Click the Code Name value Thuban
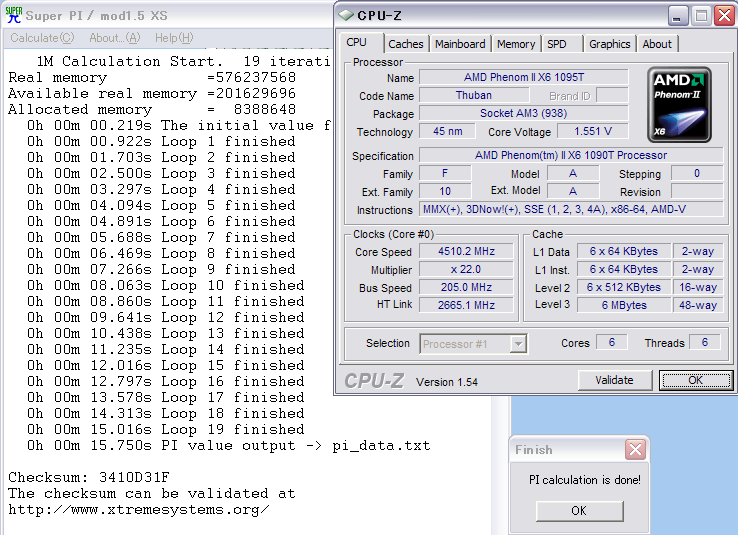 tap(473, 96)
